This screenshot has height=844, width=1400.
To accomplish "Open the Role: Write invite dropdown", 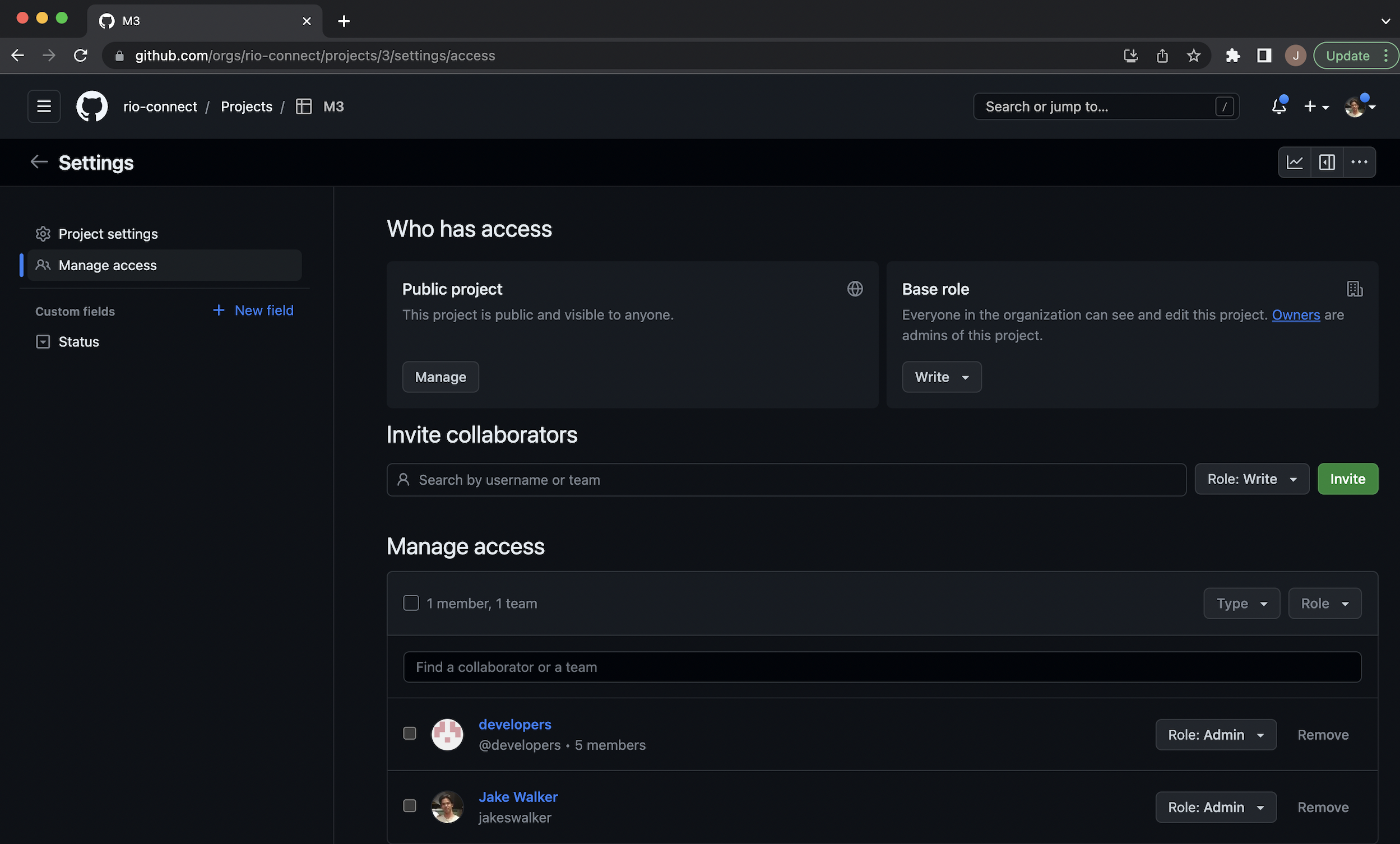I will click(1251, 479).
